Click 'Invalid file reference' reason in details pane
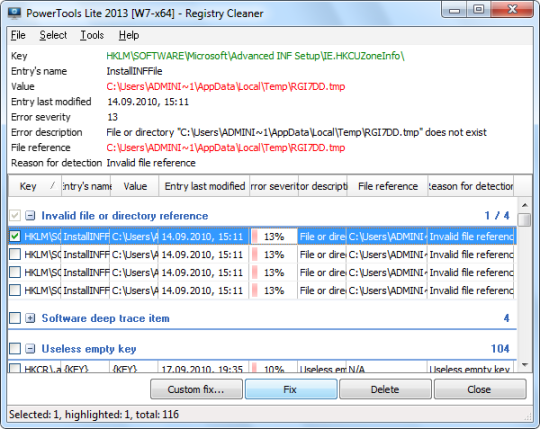Screen dimensions: 540x429 click(151, 163)
